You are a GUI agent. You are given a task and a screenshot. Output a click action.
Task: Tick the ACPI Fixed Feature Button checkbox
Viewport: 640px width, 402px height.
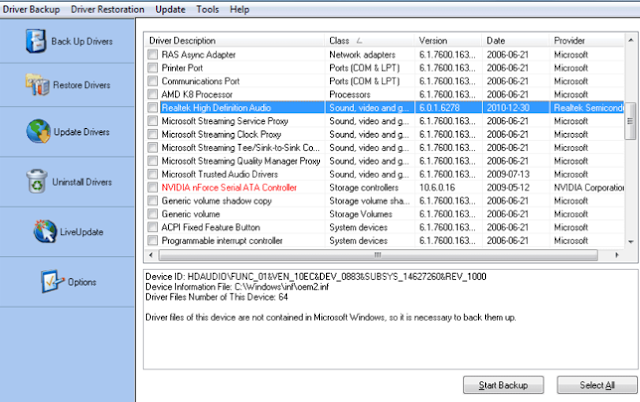click(x=153, y=227)
